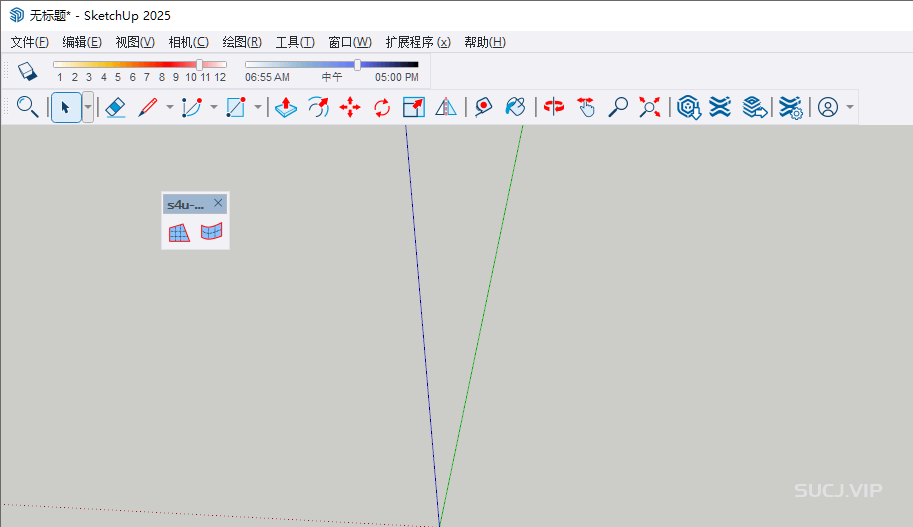Toggle the shadows display icon
This screenshot has width=913, height=527.
[27, 71]
